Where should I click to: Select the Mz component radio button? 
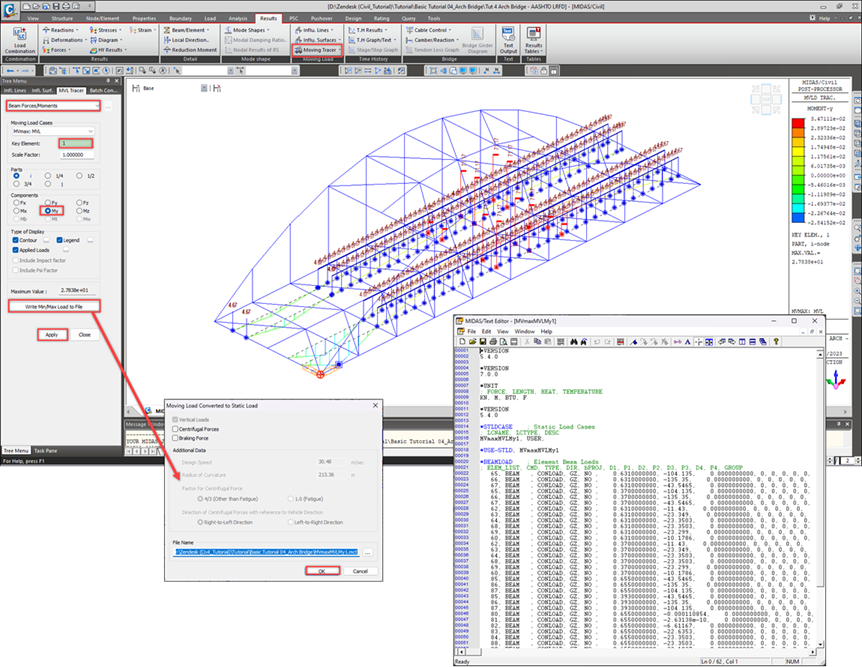tap(79, 211)
